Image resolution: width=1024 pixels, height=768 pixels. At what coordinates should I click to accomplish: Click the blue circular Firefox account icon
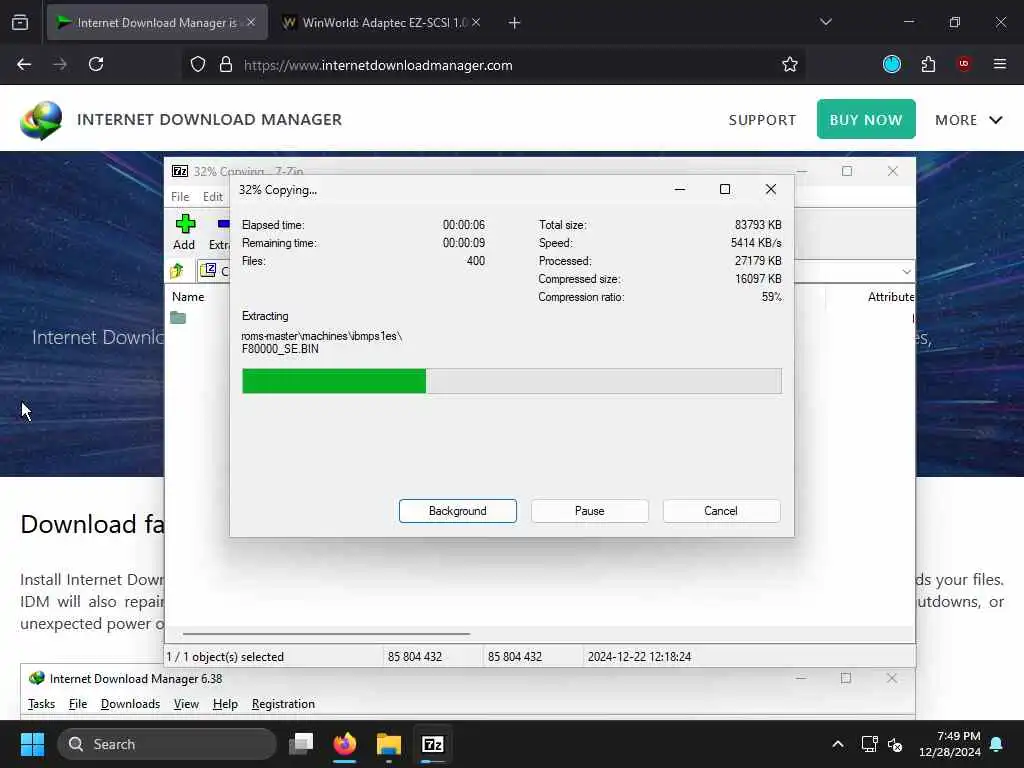[x=891, y=64]
